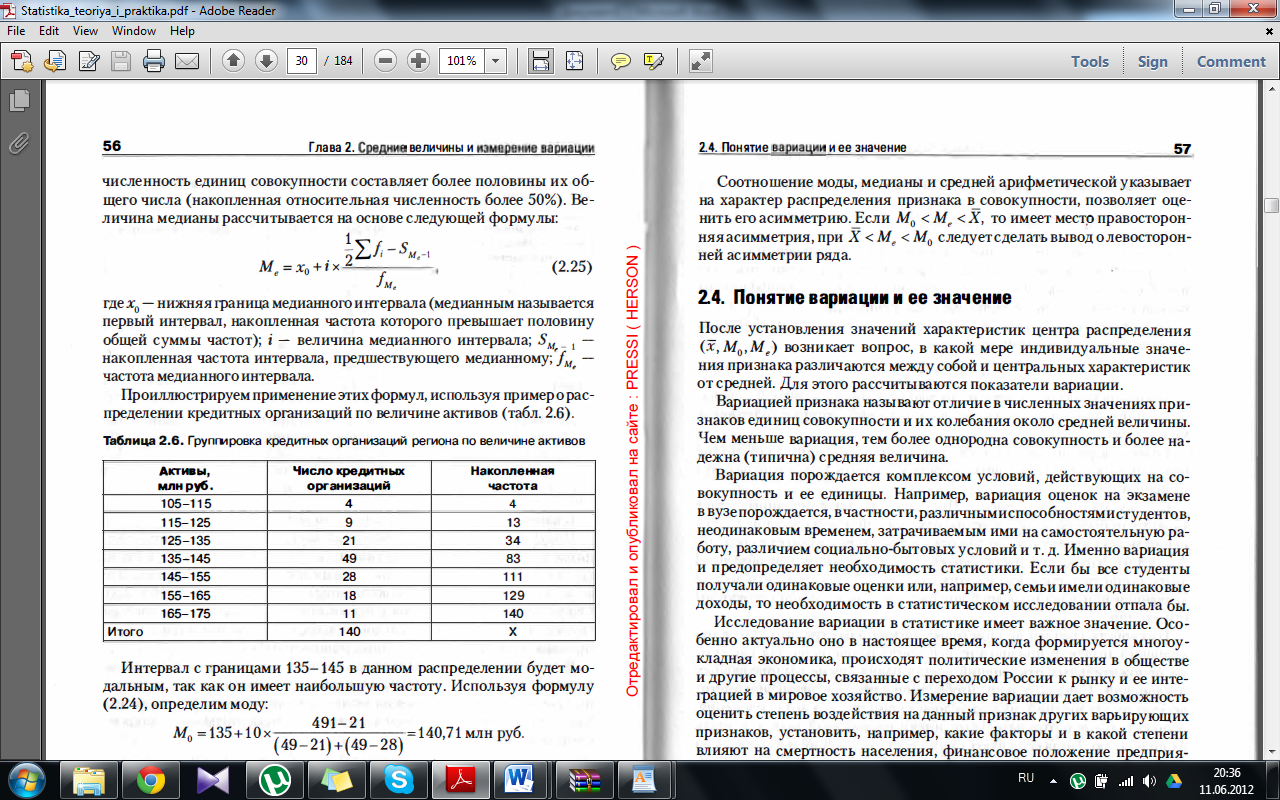This screenshot has width=1280, height=800.
Task: Open the volume speaker tray icon
Action: pos(1150,780)
